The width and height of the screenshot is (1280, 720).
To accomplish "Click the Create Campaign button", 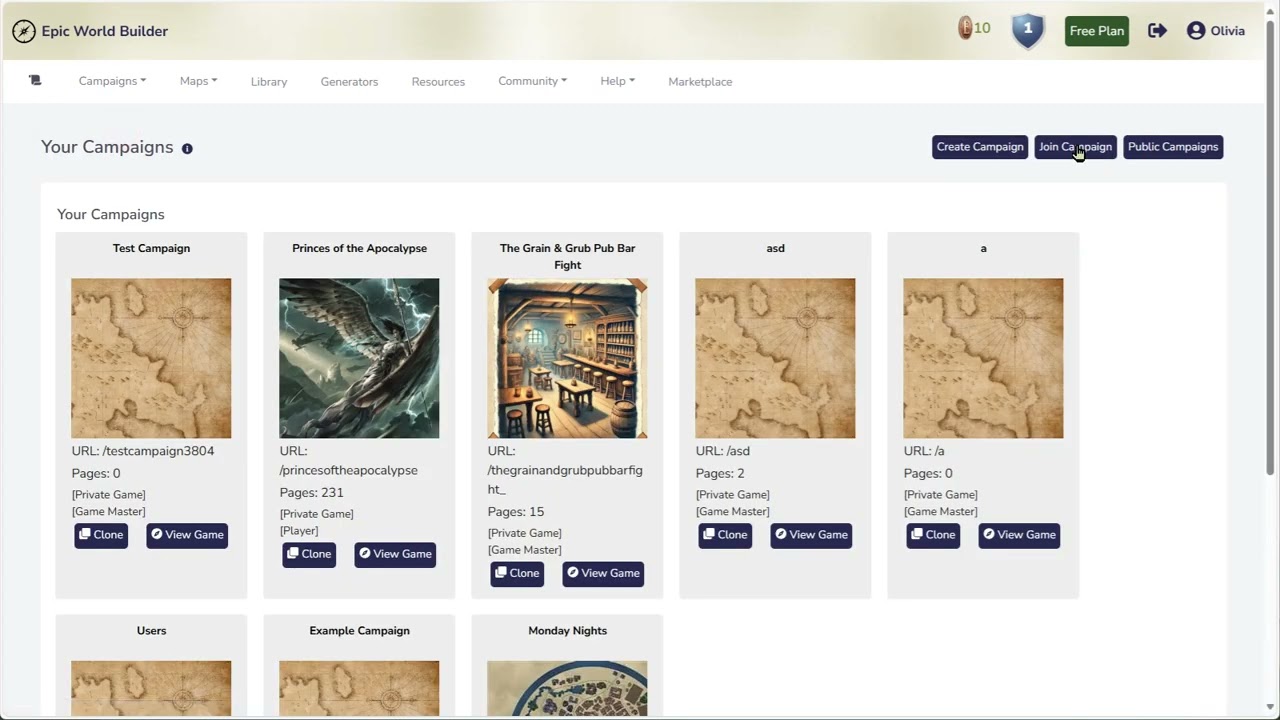I will [x=980, y=147].
